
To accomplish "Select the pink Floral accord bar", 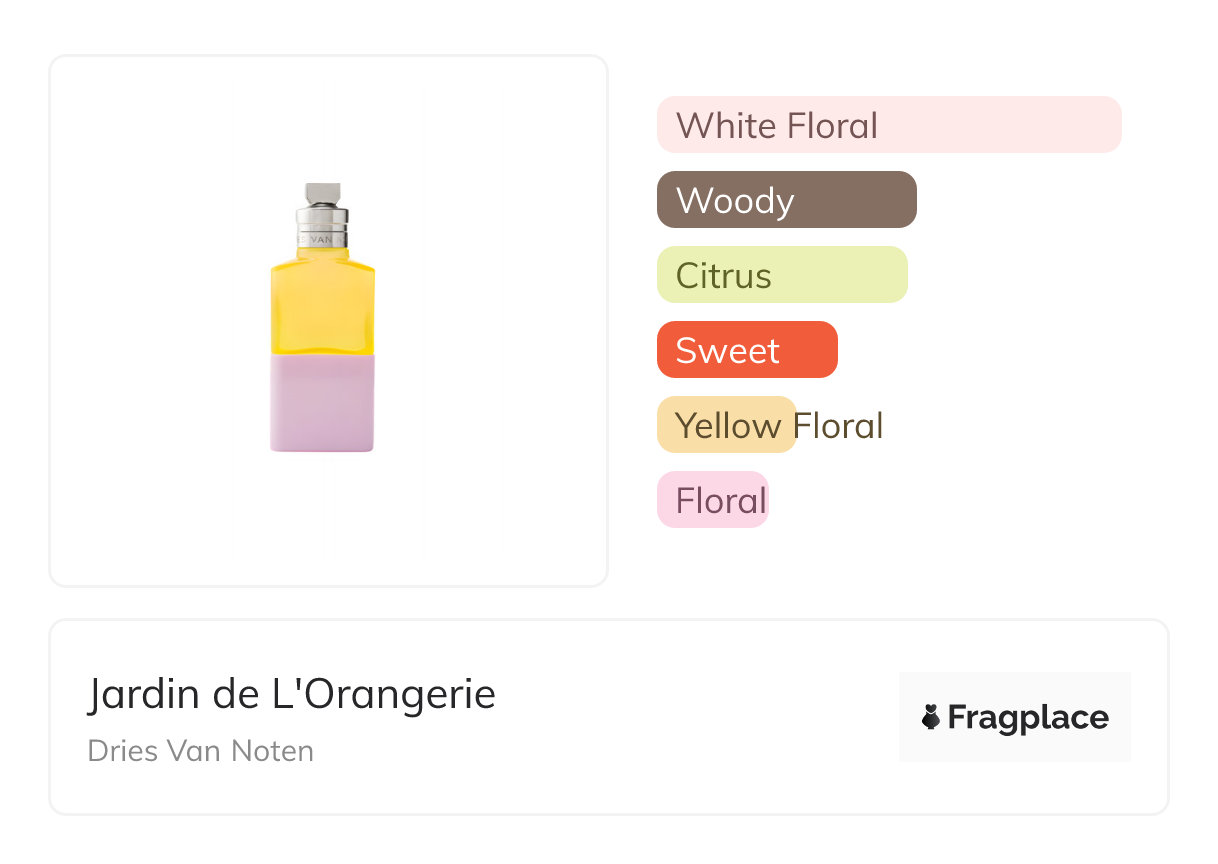I will 713,500.
